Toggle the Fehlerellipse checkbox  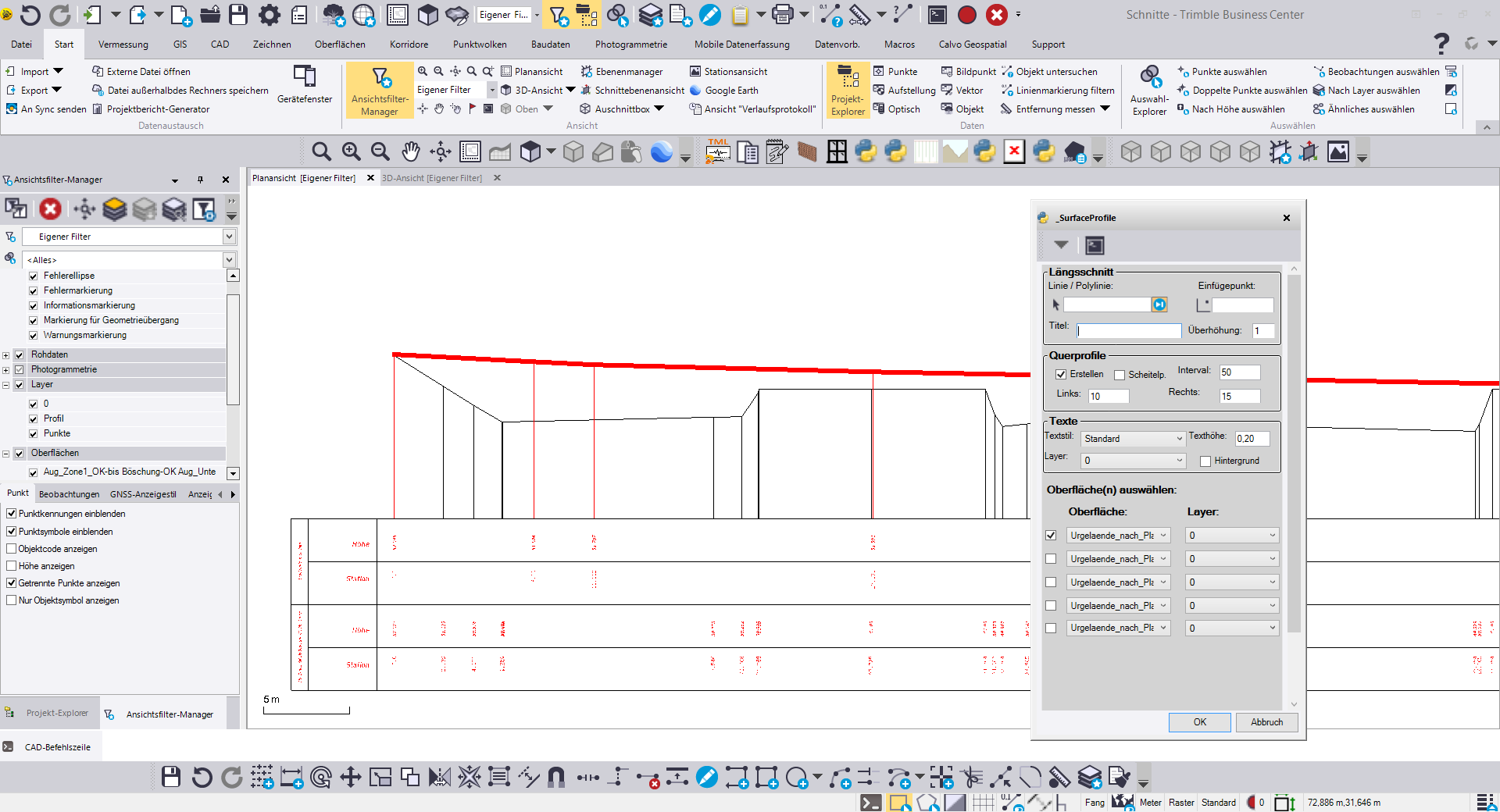coord(34,276)
